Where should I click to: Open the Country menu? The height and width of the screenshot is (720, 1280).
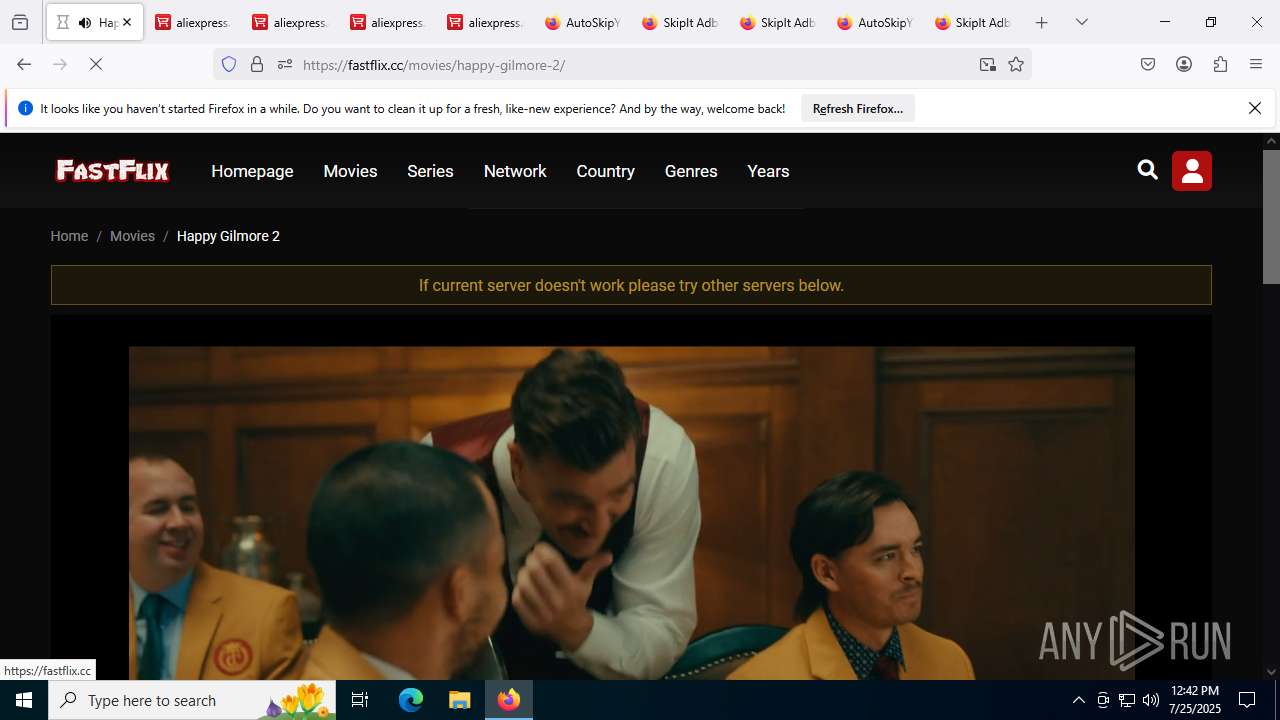[x=605, y=171]
